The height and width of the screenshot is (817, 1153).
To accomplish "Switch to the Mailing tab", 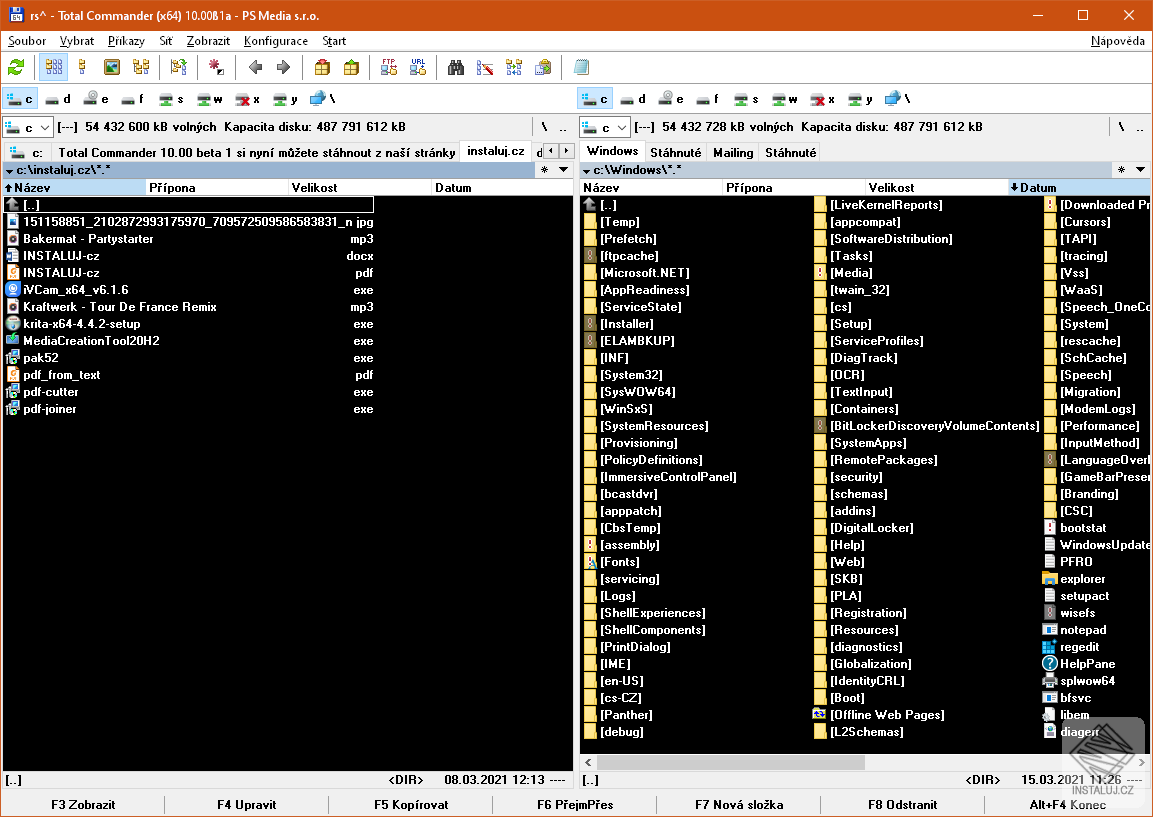I will click(733, 152).
